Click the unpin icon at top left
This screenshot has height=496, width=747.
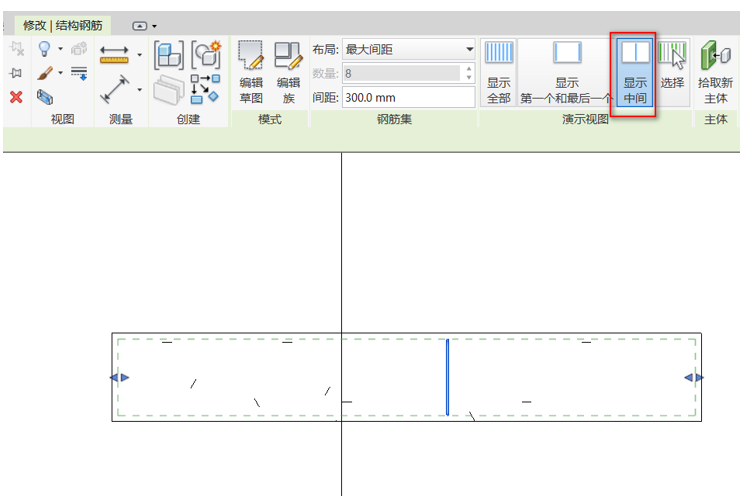pyautogui.click(x=17, y=49)
